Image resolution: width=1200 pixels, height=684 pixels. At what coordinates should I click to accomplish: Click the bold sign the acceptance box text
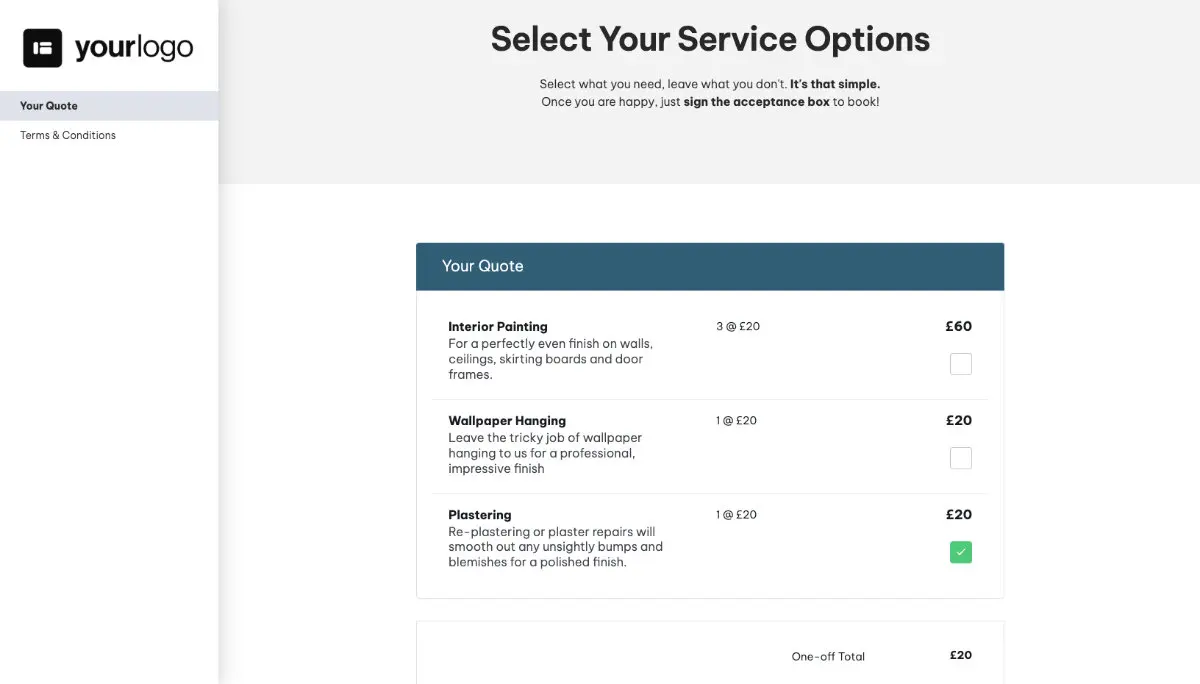tap(756, 101)
